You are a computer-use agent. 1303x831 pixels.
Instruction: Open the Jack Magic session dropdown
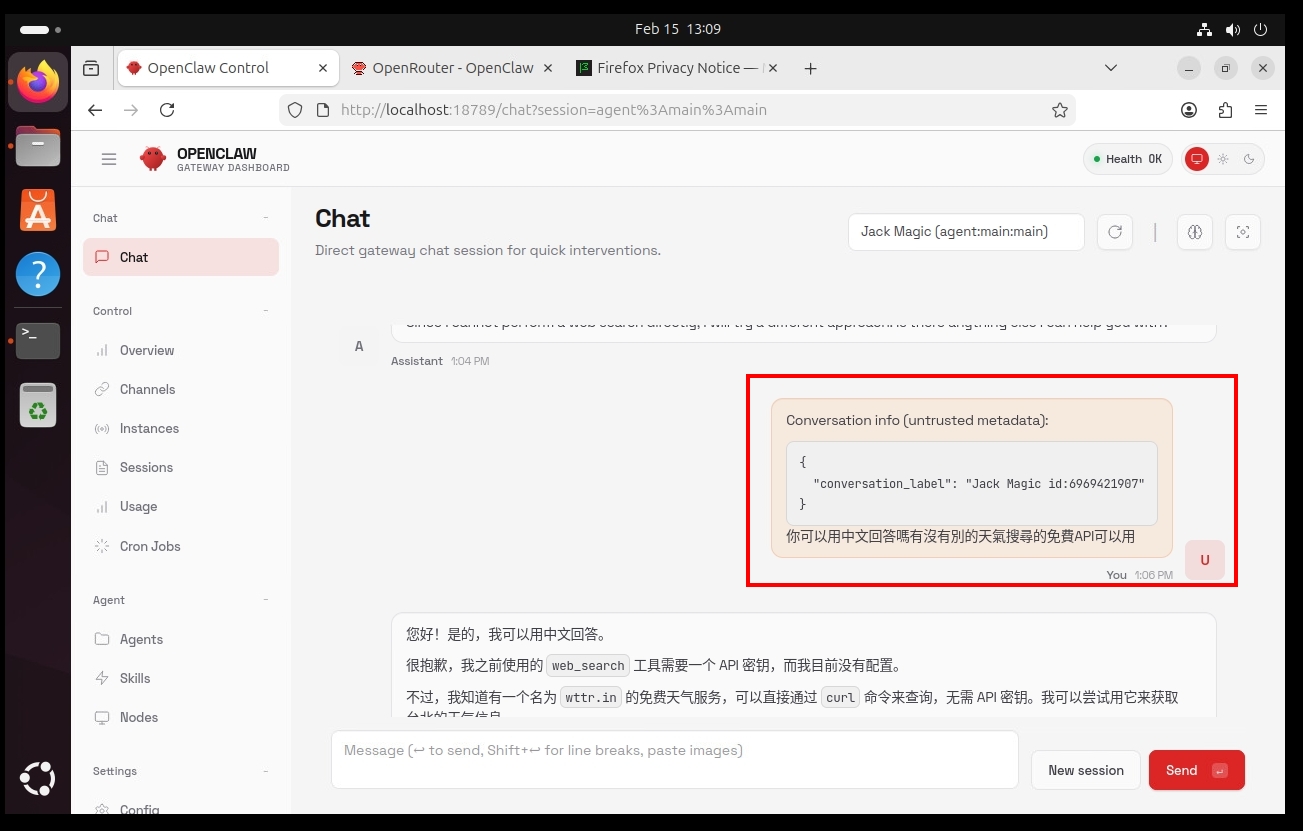[x=965, y=232]
